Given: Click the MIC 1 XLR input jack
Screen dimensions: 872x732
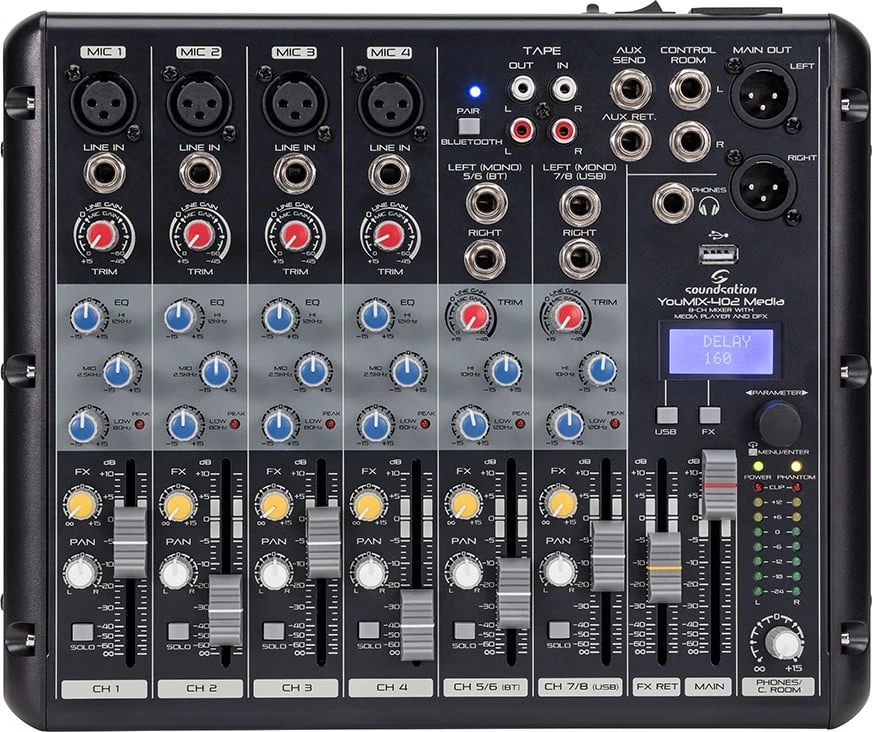Looking at the screenshot, I should point(103,102).
